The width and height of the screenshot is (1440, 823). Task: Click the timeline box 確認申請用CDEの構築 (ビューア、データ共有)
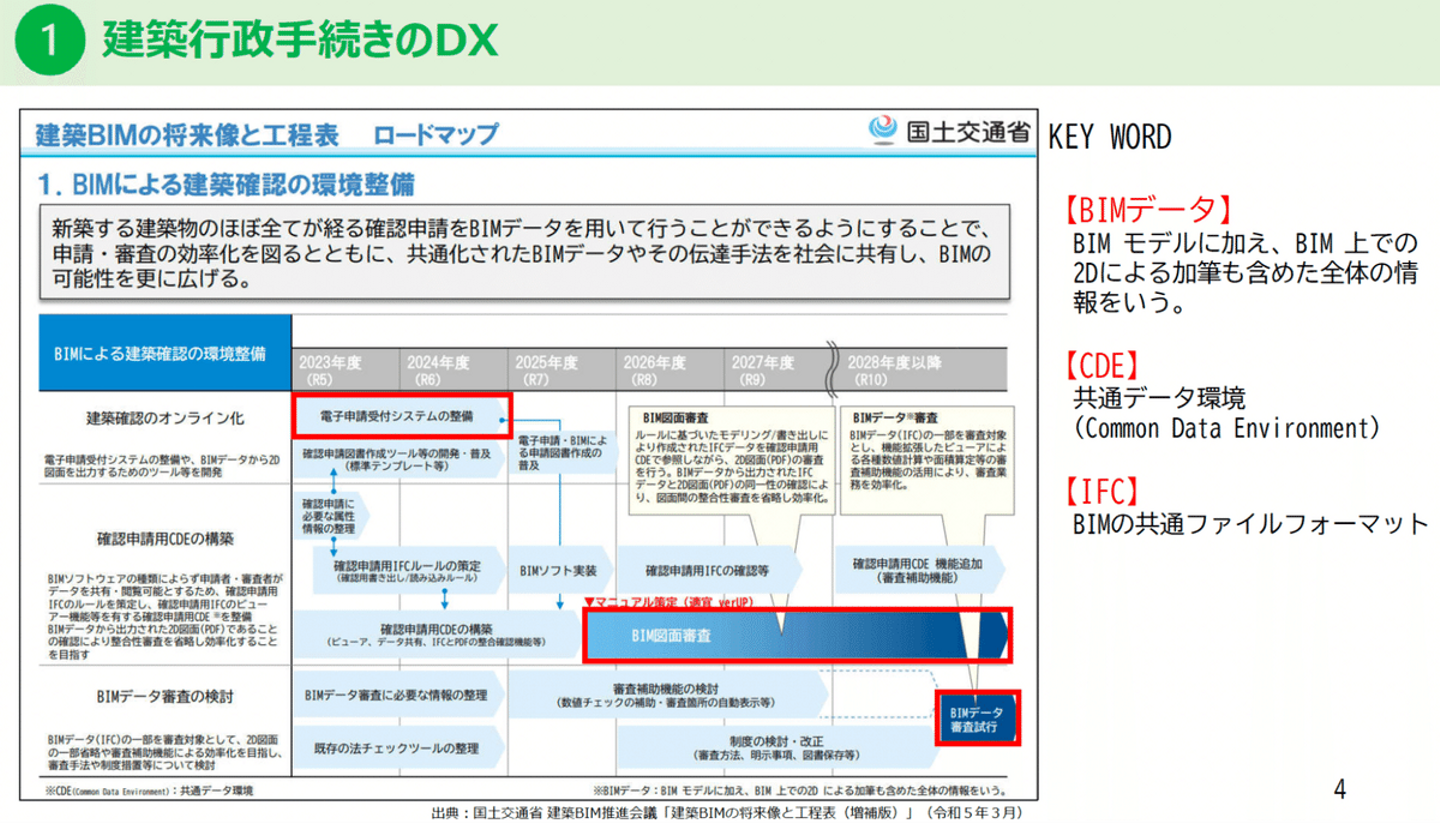[x=436, y=635]
